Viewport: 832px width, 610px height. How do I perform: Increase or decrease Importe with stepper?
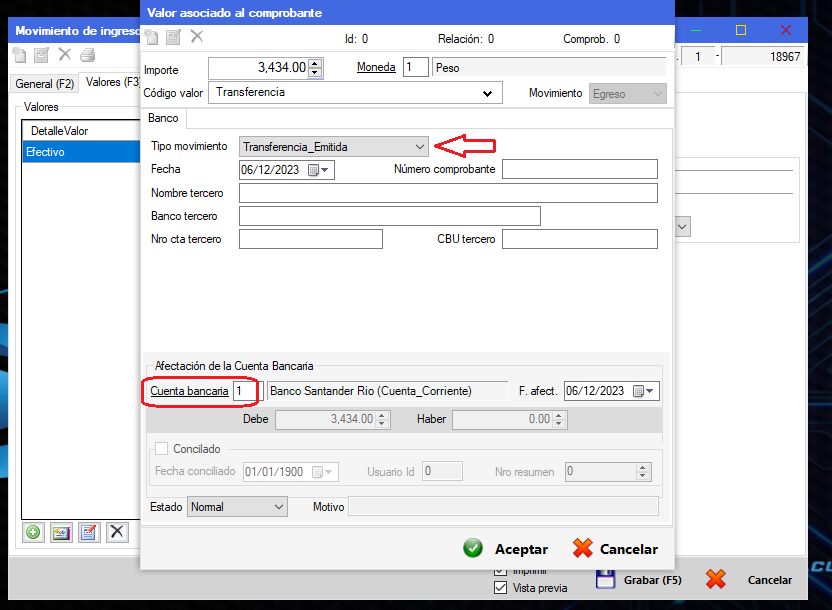[x=315, y=67]
